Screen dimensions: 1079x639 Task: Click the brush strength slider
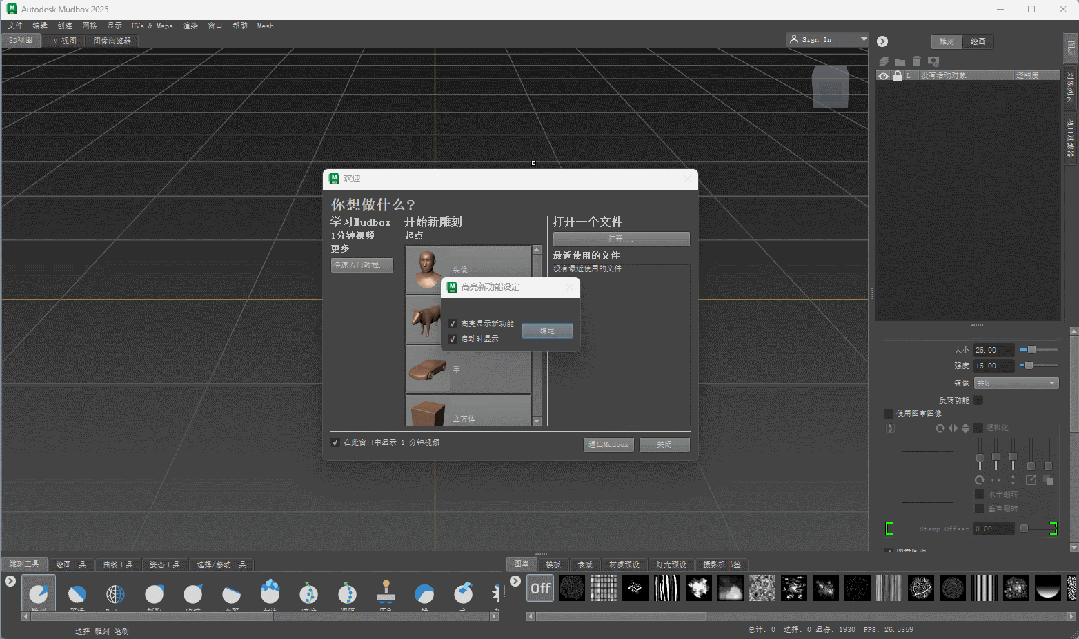pyautogui.click(x=1038, y=365)
